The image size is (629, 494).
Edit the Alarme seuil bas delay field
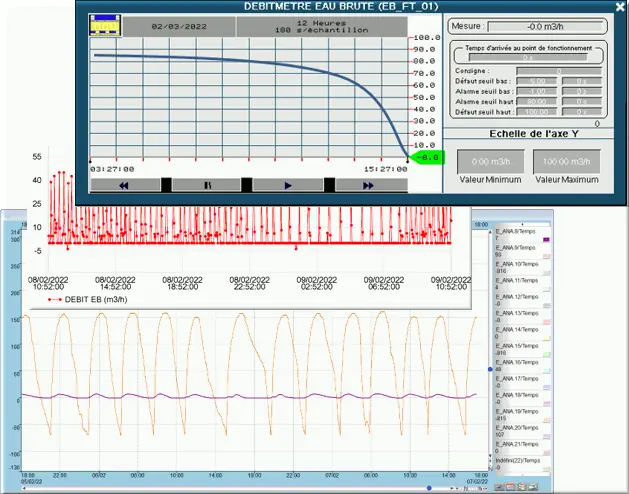tap(582, 91)
